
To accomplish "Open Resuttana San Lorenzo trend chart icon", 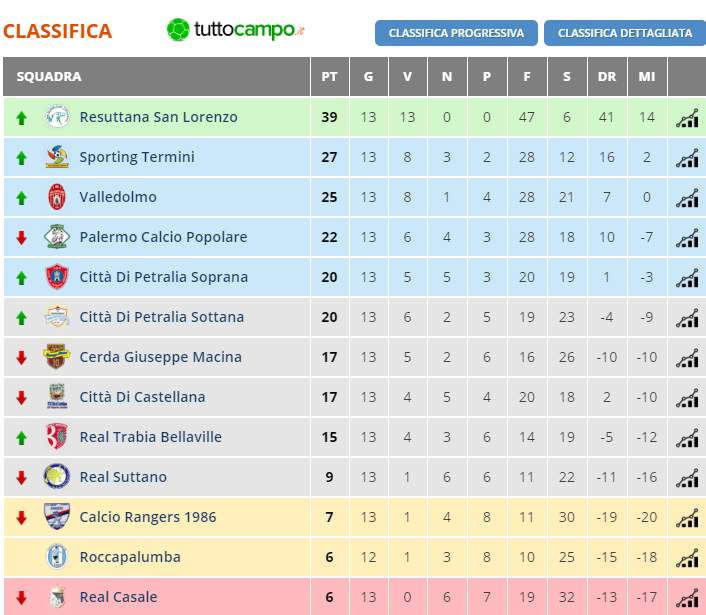I will (x=687, y=118).
